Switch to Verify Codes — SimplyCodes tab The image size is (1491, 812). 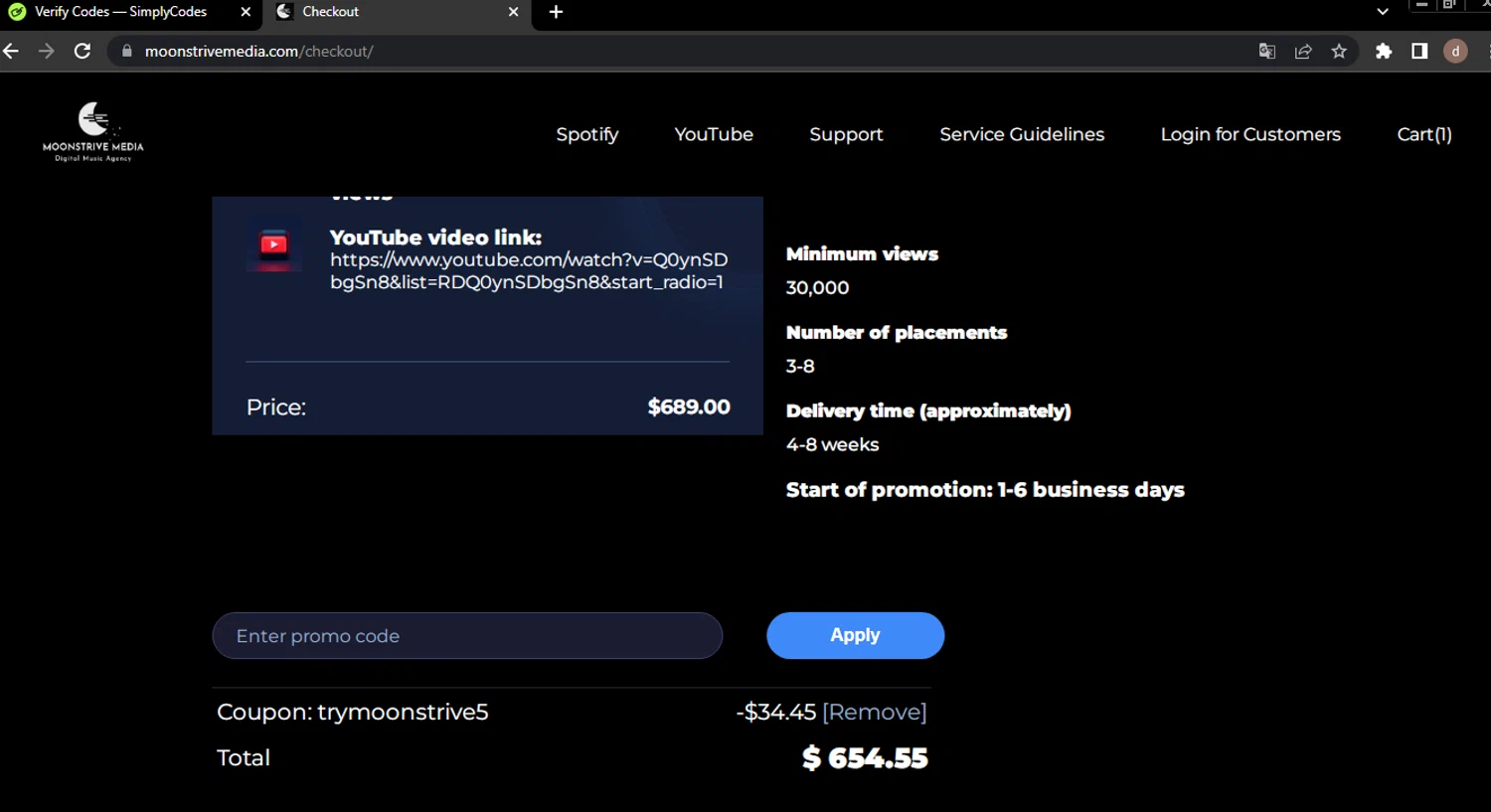(121, 12)
